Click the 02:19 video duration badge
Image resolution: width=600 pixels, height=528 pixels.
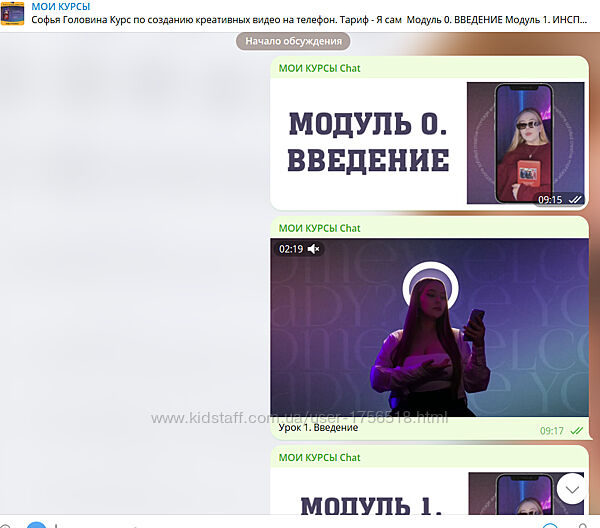[x=290, y=248]
